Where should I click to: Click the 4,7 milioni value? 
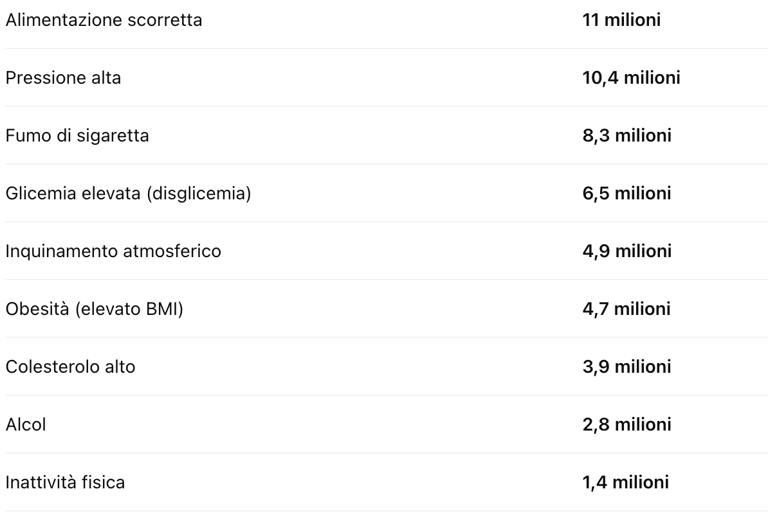(x=626, y=309)
